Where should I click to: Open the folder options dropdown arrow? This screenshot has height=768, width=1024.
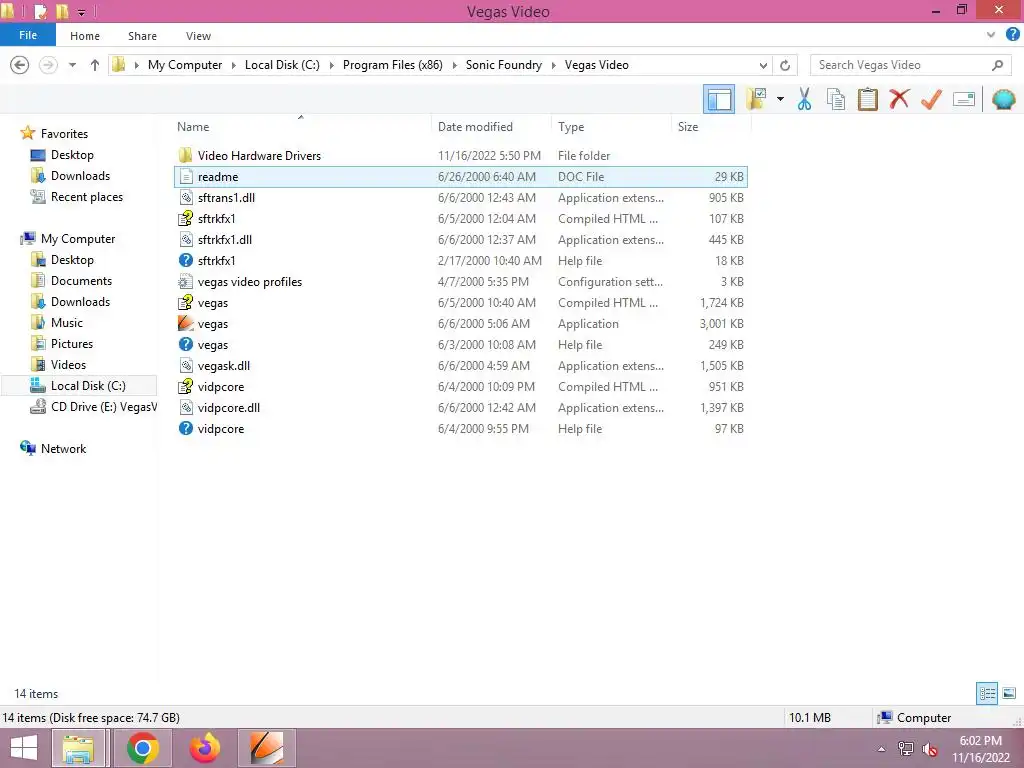click(x=780, y=99)
